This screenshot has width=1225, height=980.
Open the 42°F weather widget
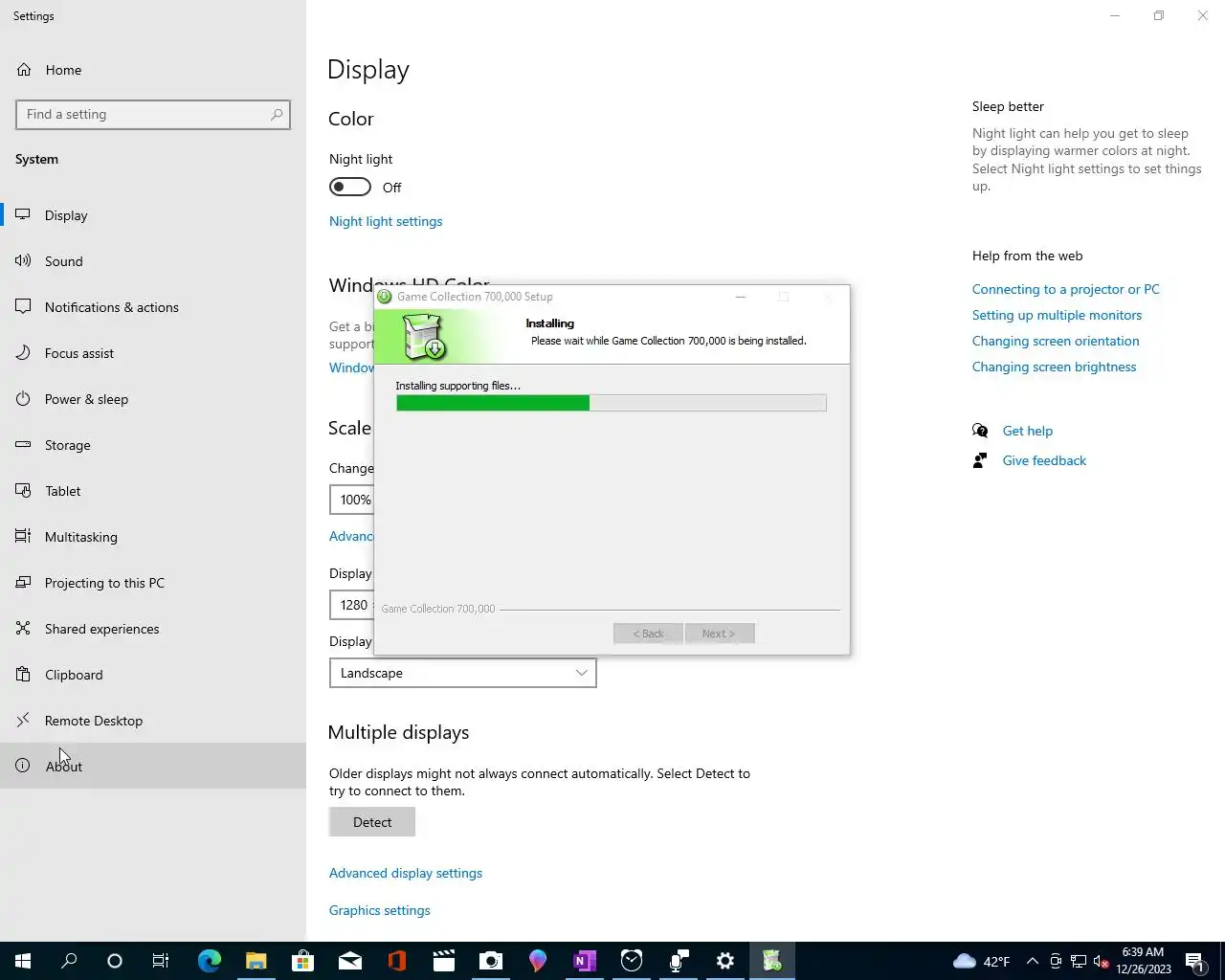tap(982, 961)
